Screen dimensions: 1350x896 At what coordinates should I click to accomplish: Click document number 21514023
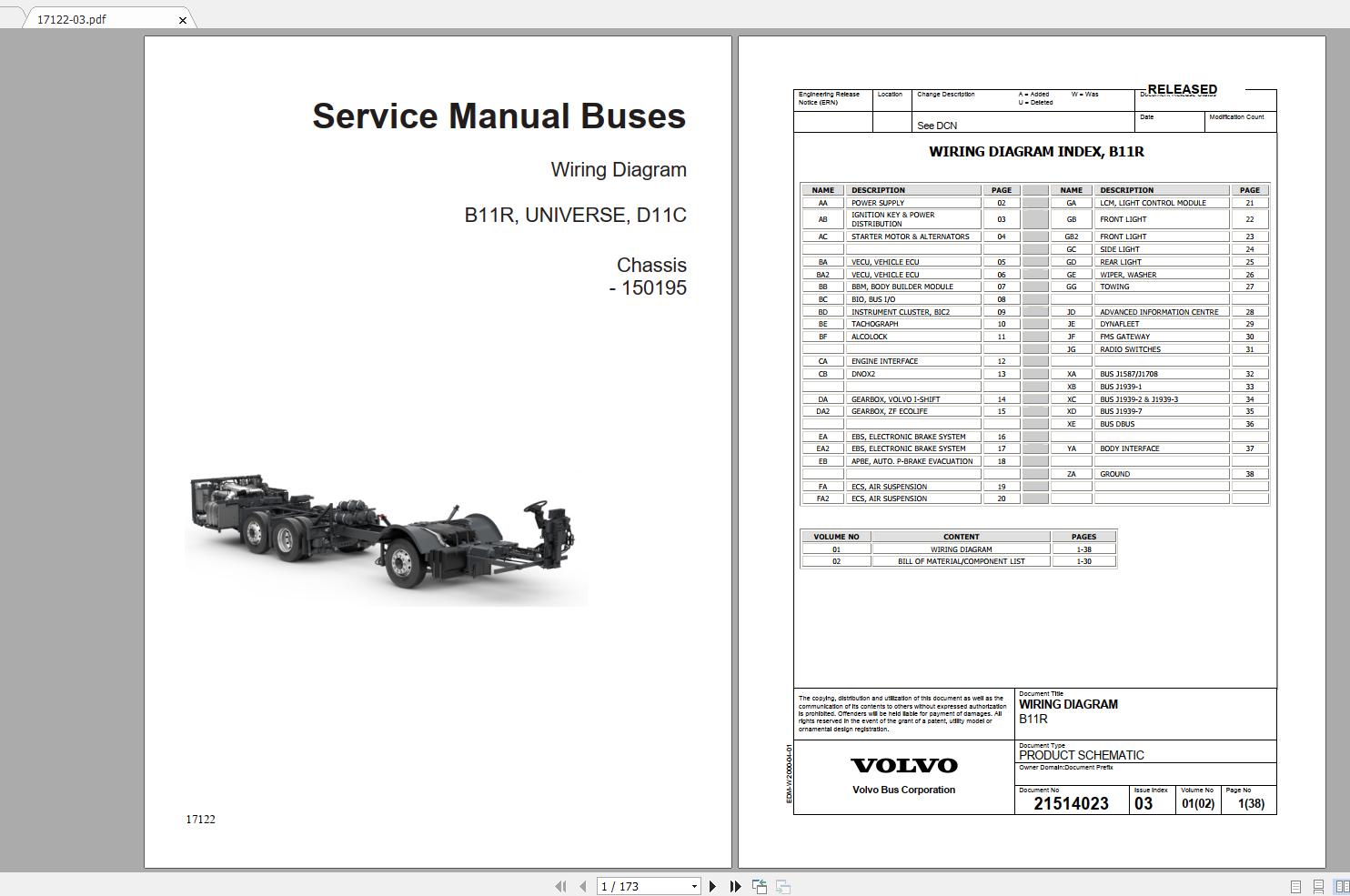(x=1071, y=803)
